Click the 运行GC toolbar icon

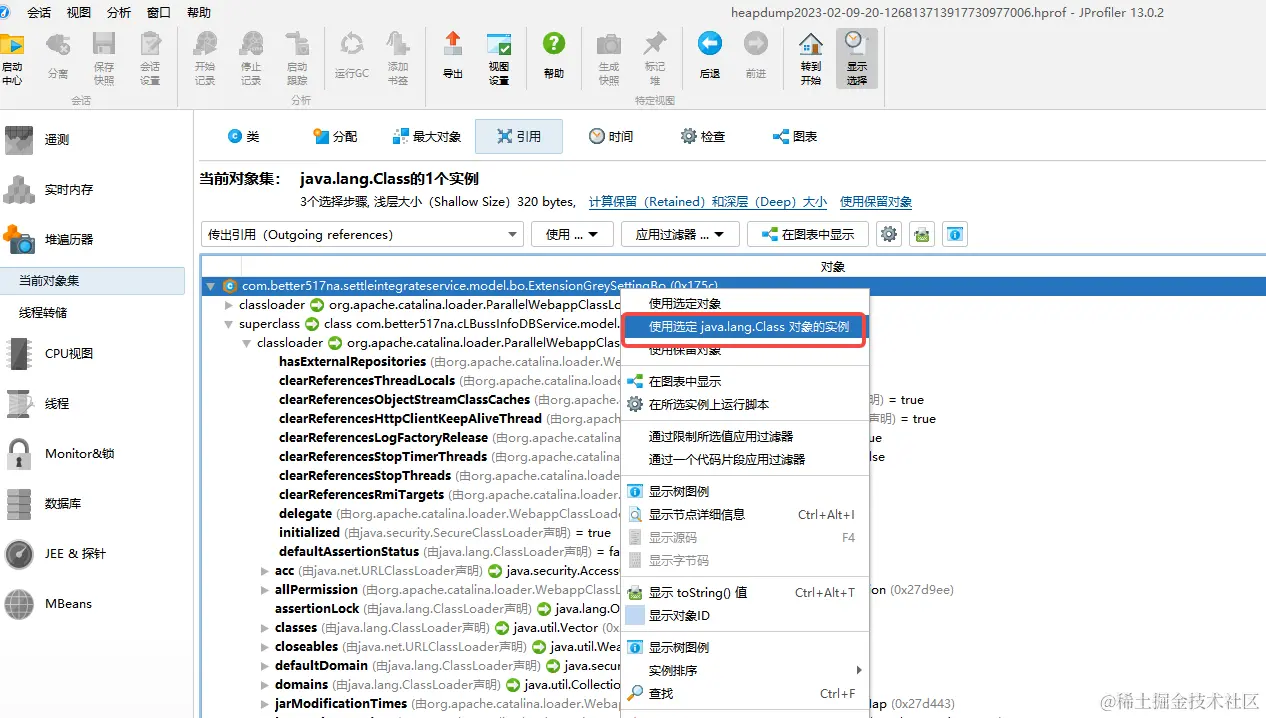click(x=352, y=58)
